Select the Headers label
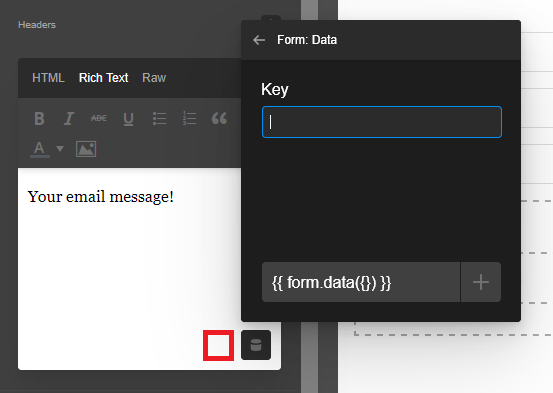The image size is (553, 393). click(x=37, y=25)
